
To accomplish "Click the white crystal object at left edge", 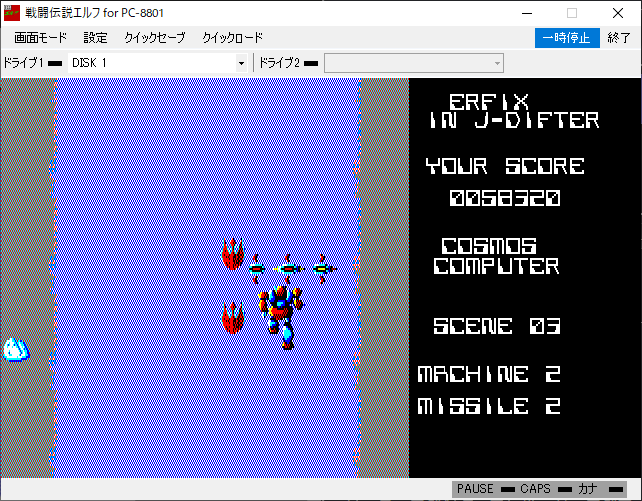I will coord(16,350).
